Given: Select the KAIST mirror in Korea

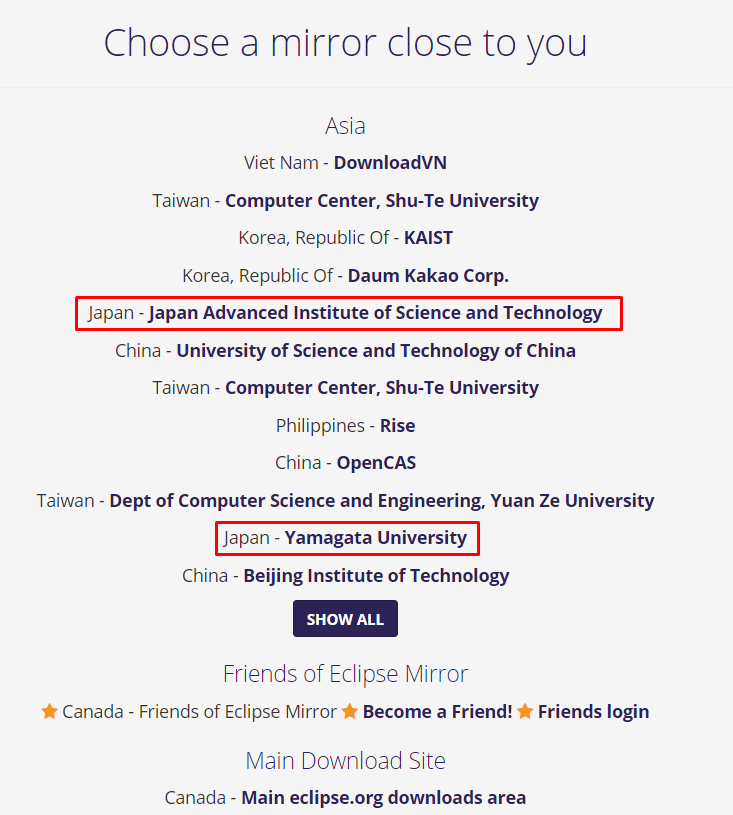Looking at the screenshot, I should pyautogui.click(x=428, y=238).
